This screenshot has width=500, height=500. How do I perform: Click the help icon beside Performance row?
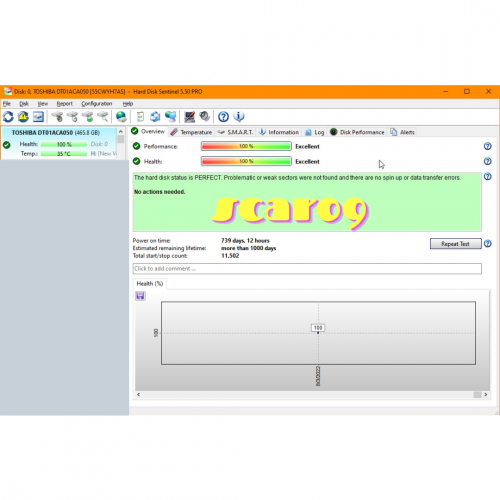tap(487, 146)
